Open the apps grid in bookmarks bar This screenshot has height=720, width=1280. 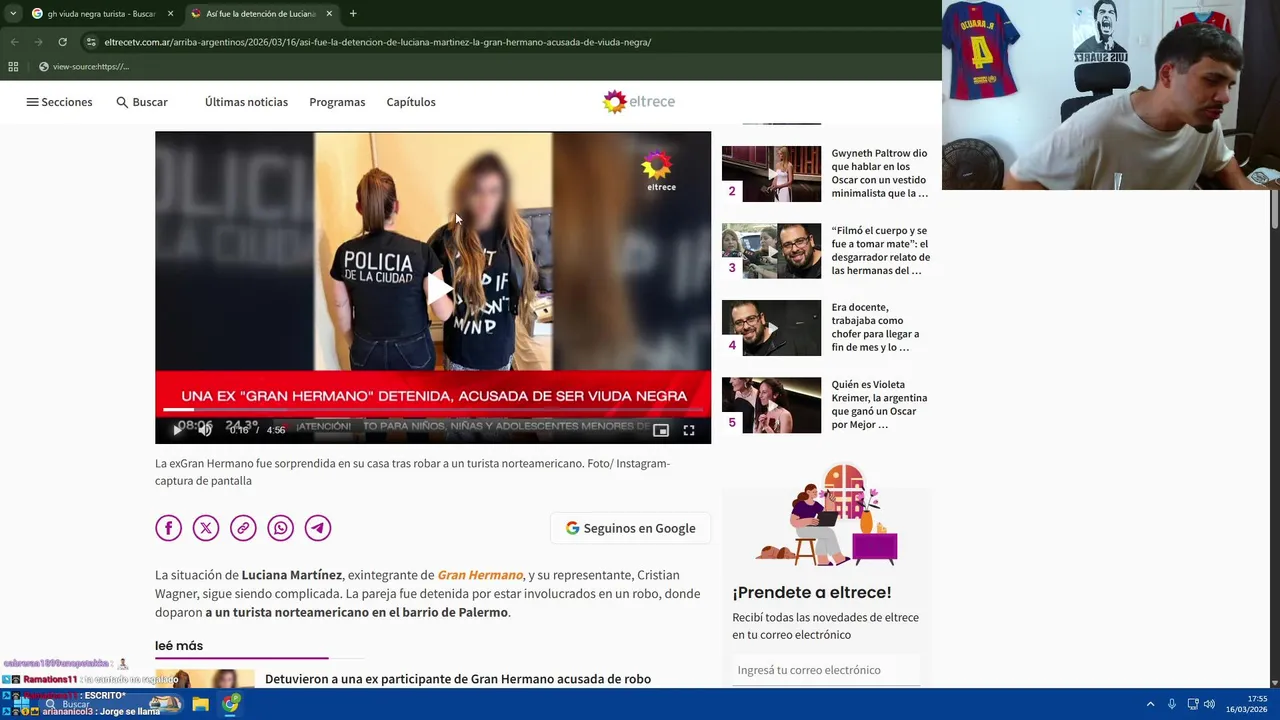(13, 67)
